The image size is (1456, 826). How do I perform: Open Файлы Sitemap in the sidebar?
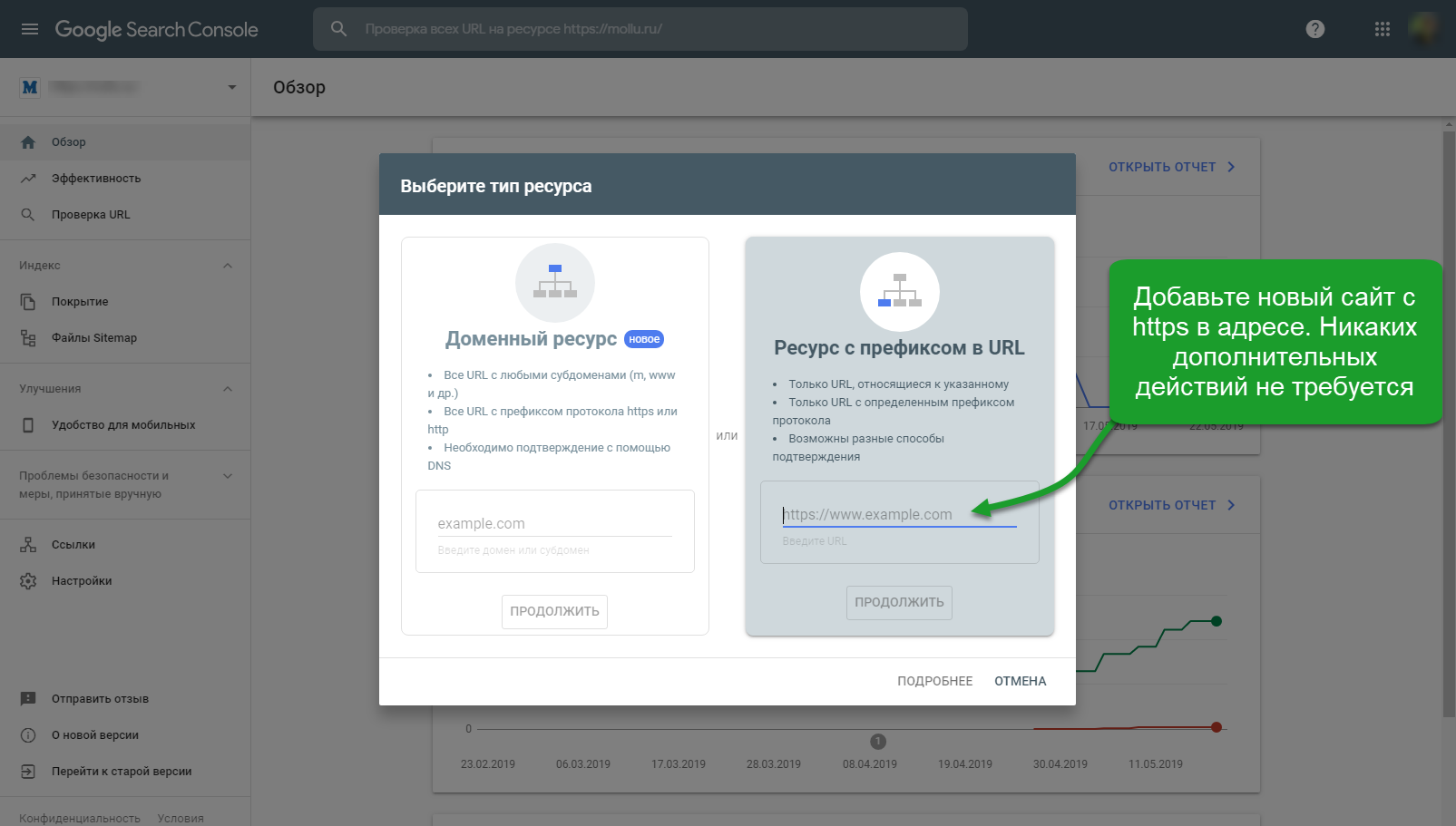point(125,338)
